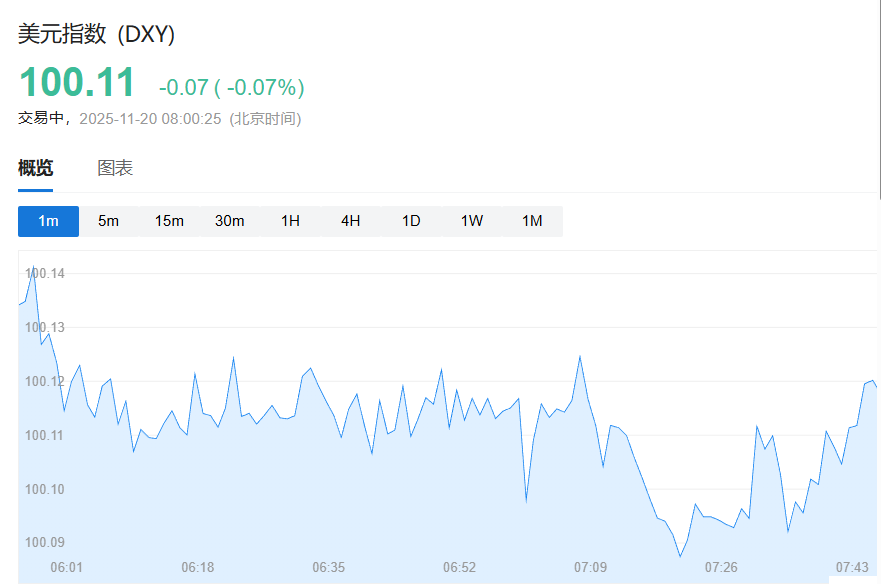This screenshot has height=584, width=881.
Task: Click the 06:18 time axis label
Action: (x=198, y=567)
